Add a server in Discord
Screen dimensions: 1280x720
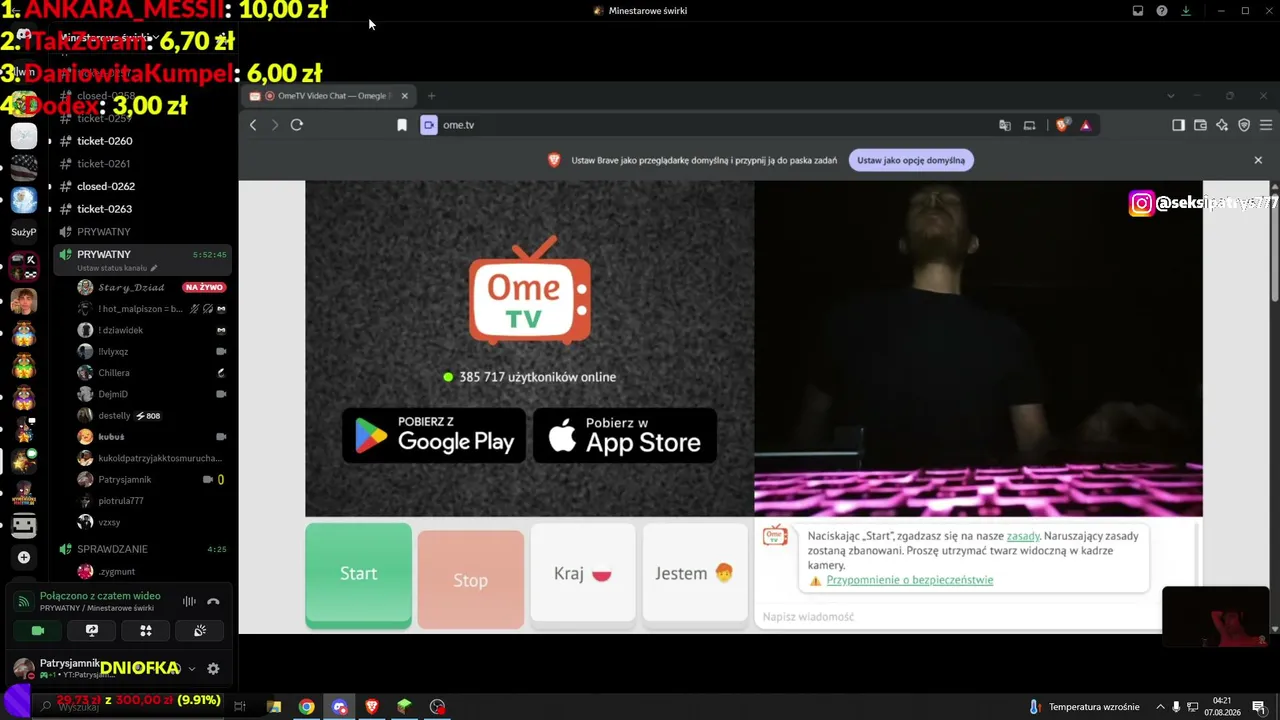(24, 557)
